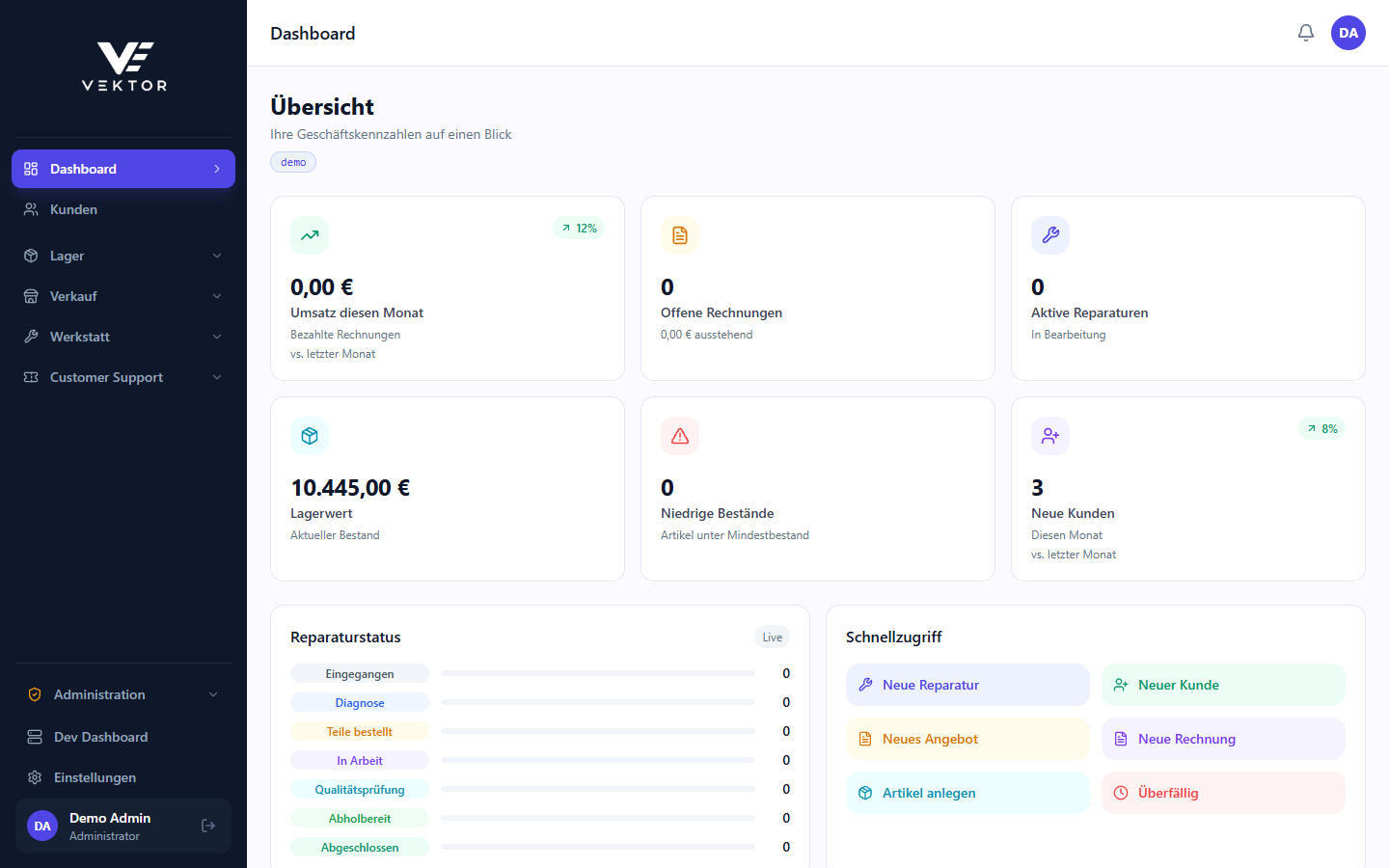Click the Vektor logo in sidebar
This screenshot has height=868, width=1389.
point(124,67)
